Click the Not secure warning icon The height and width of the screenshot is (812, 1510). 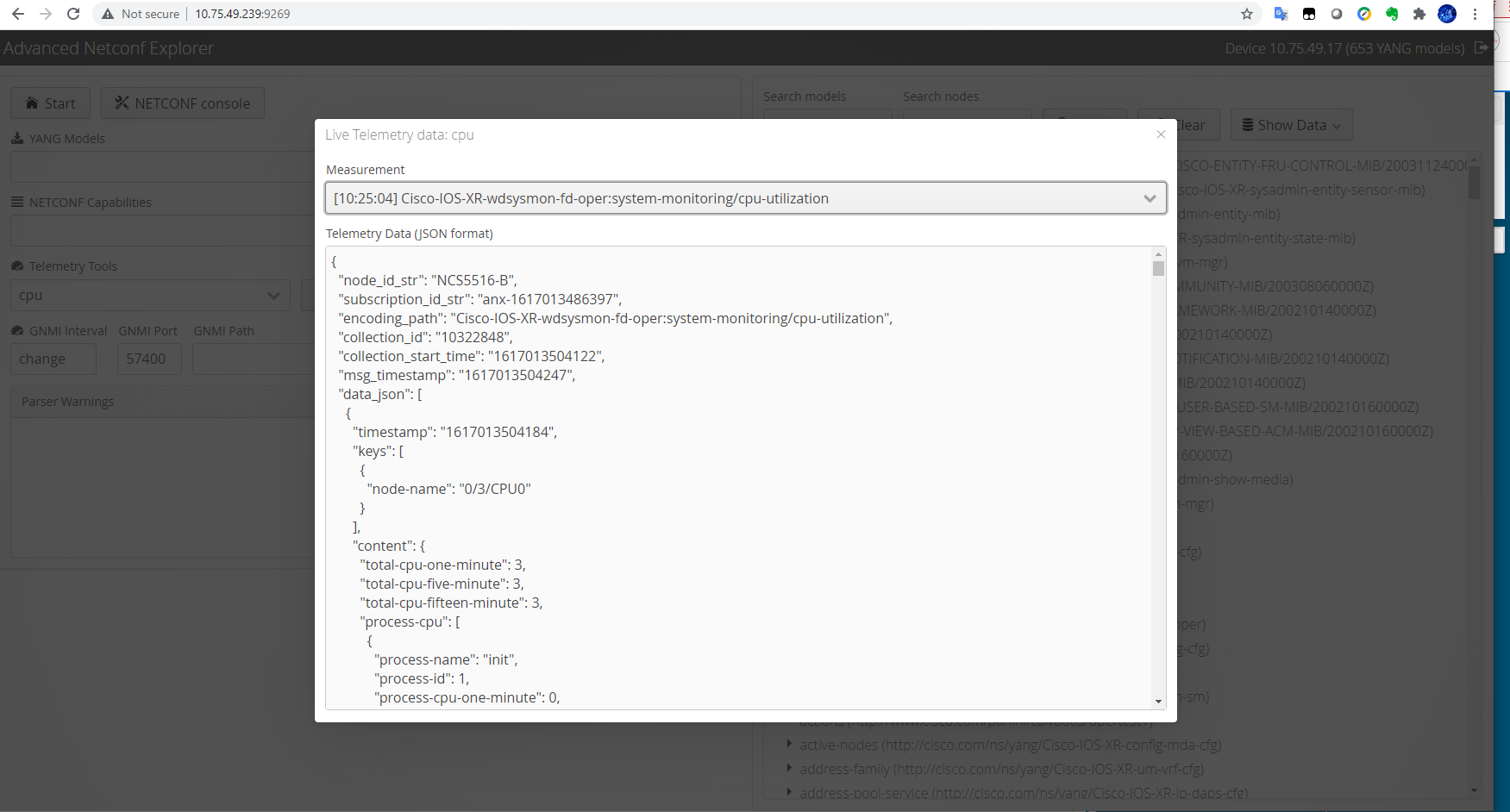point(108,14)
